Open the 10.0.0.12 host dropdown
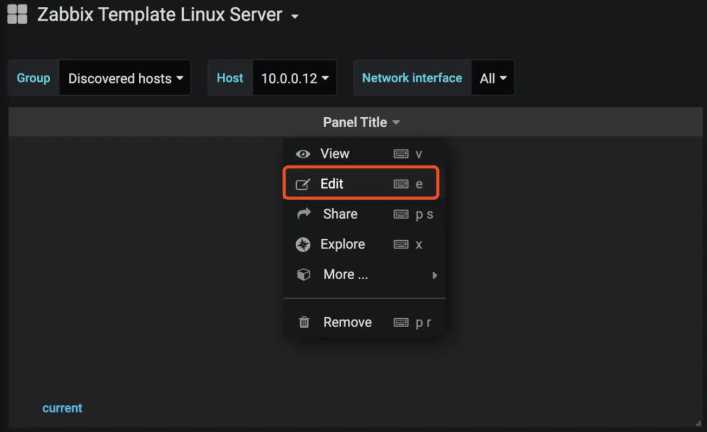This screenshot has height=432, width=707. pos(294,78)
